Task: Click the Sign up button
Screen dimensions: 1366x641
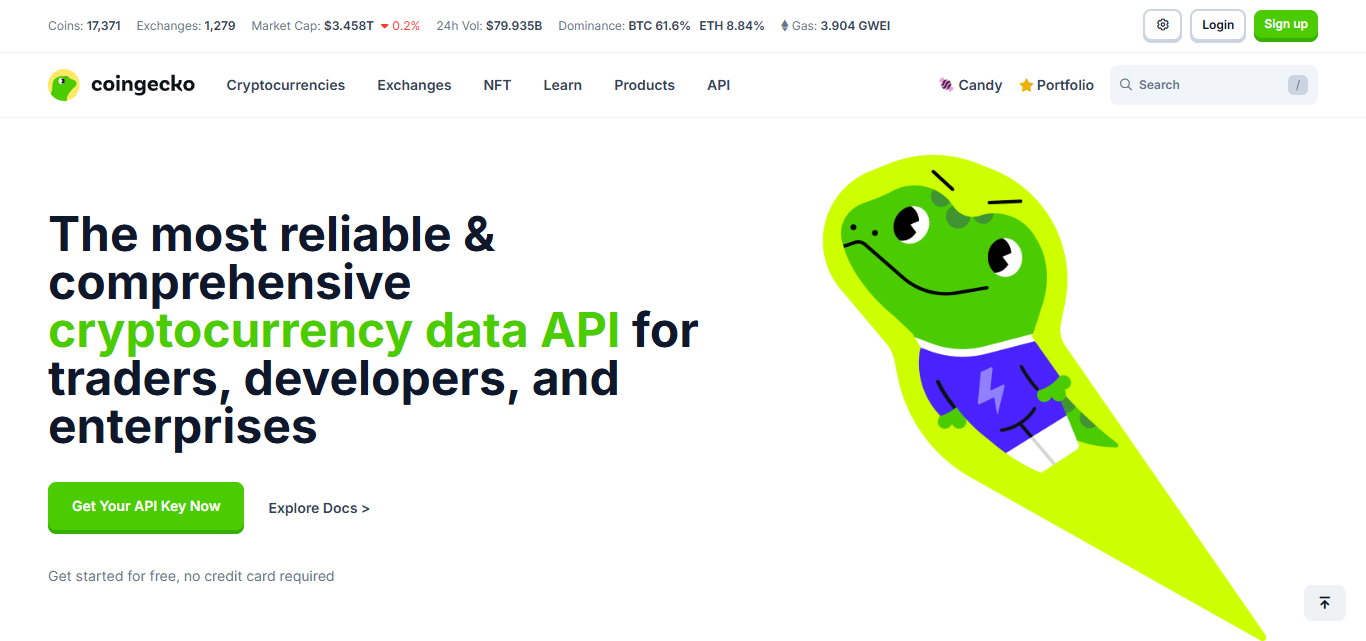Action: pyautogui.click(x=1286, y=25)
